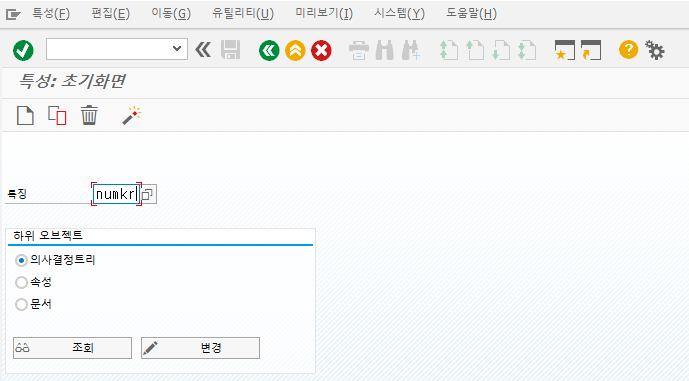Screen dimensions: 689x381
Task: Open the 편집(E) menu
Action: 111,14
